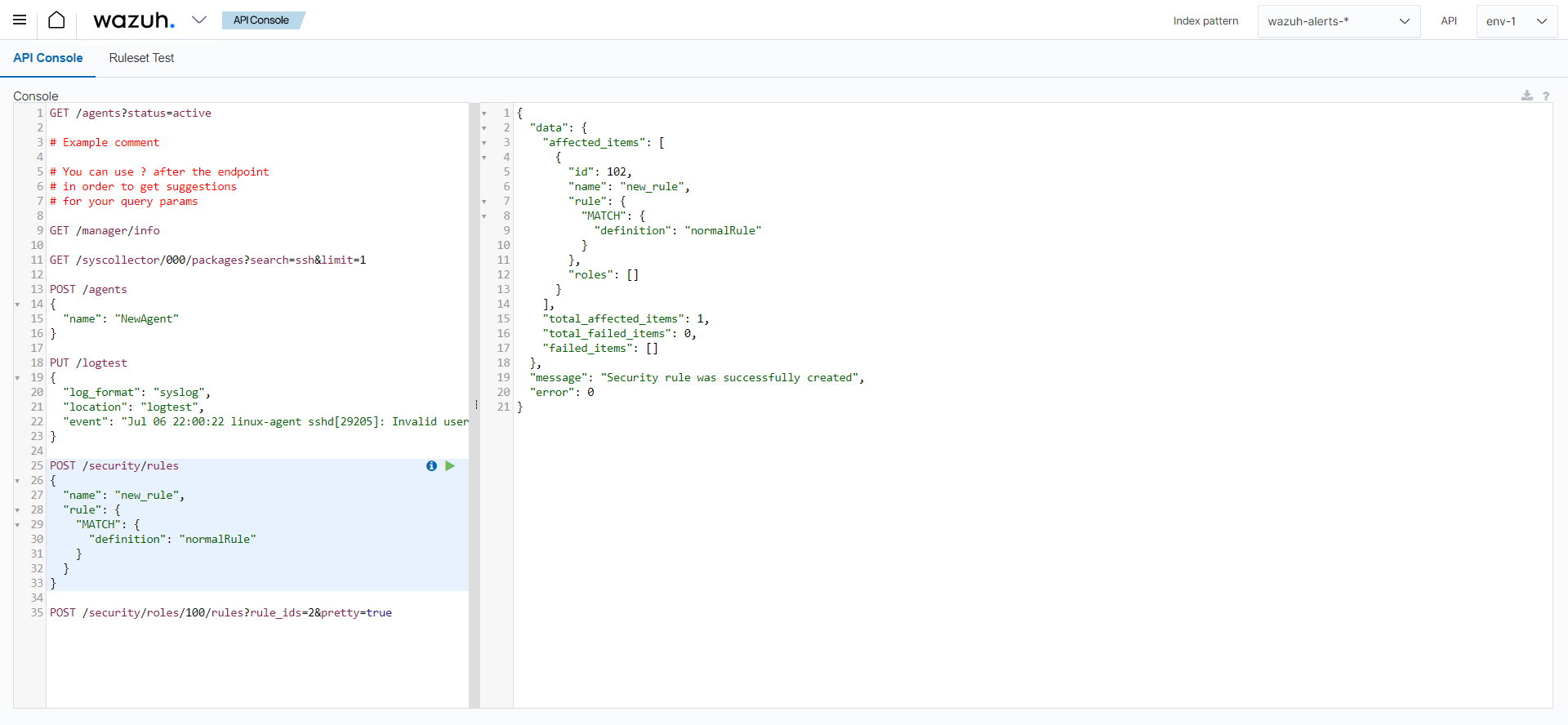Collapse the editor block at line 26
Screen dimensions: 1568x725
click(17, 481)
